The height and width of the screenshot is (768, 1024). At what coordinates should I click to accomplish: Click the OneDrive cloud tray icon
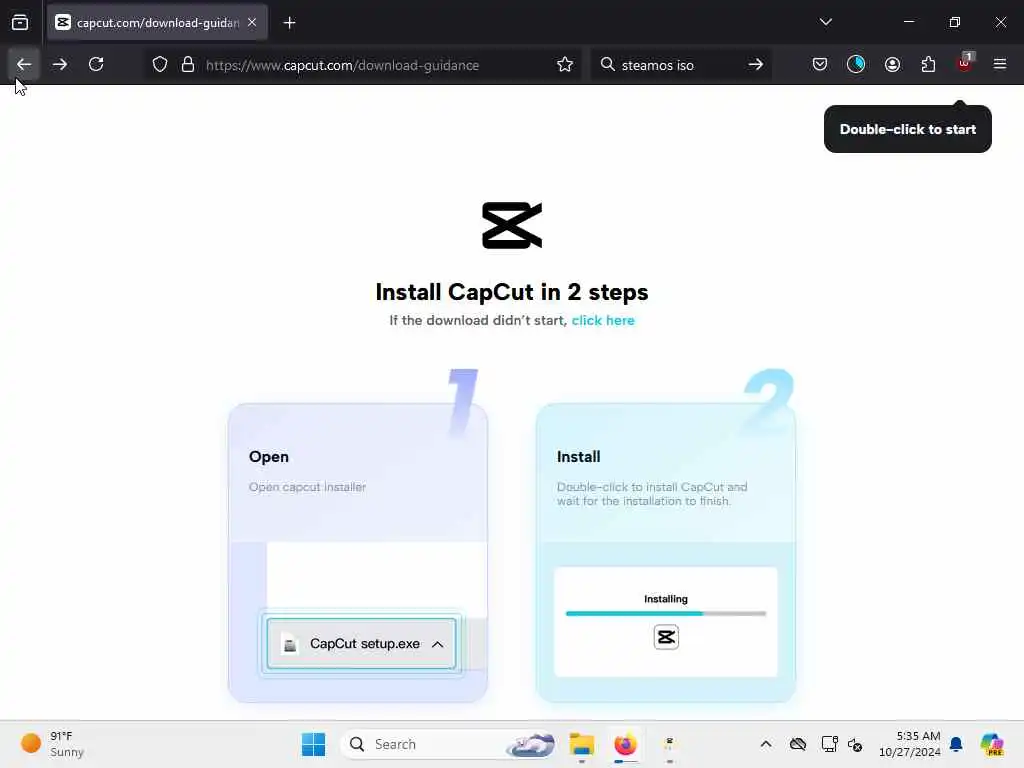pyautogui.click(x=797, y=744)
